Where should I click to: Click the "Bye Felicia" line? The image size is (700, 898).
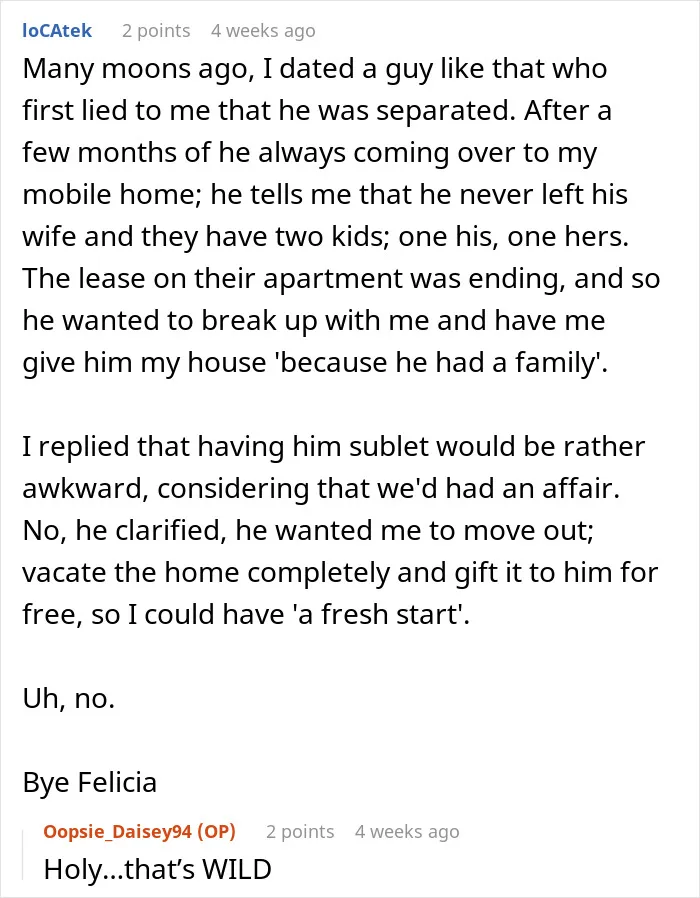(89, 782)
